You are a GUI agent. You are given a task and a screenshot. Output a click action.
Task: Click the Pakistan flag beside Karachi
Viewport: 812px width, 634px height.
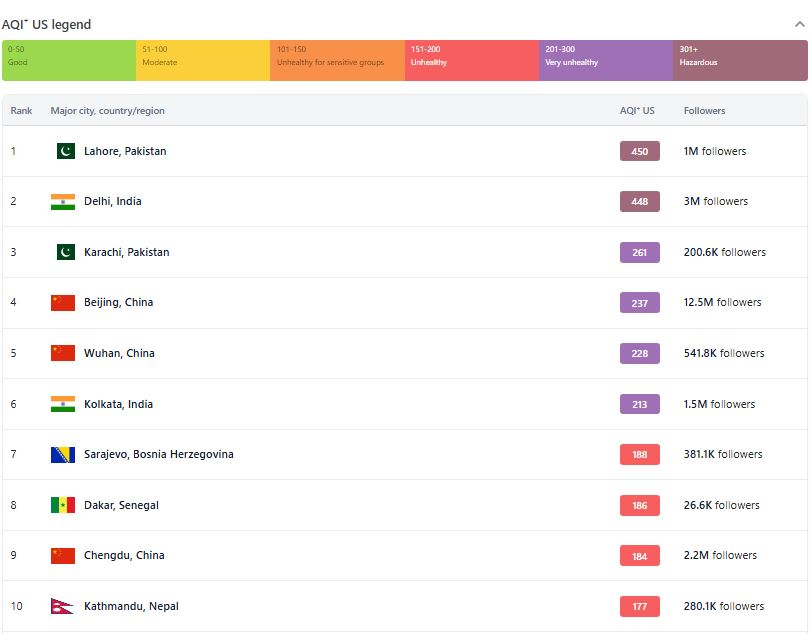65,252
